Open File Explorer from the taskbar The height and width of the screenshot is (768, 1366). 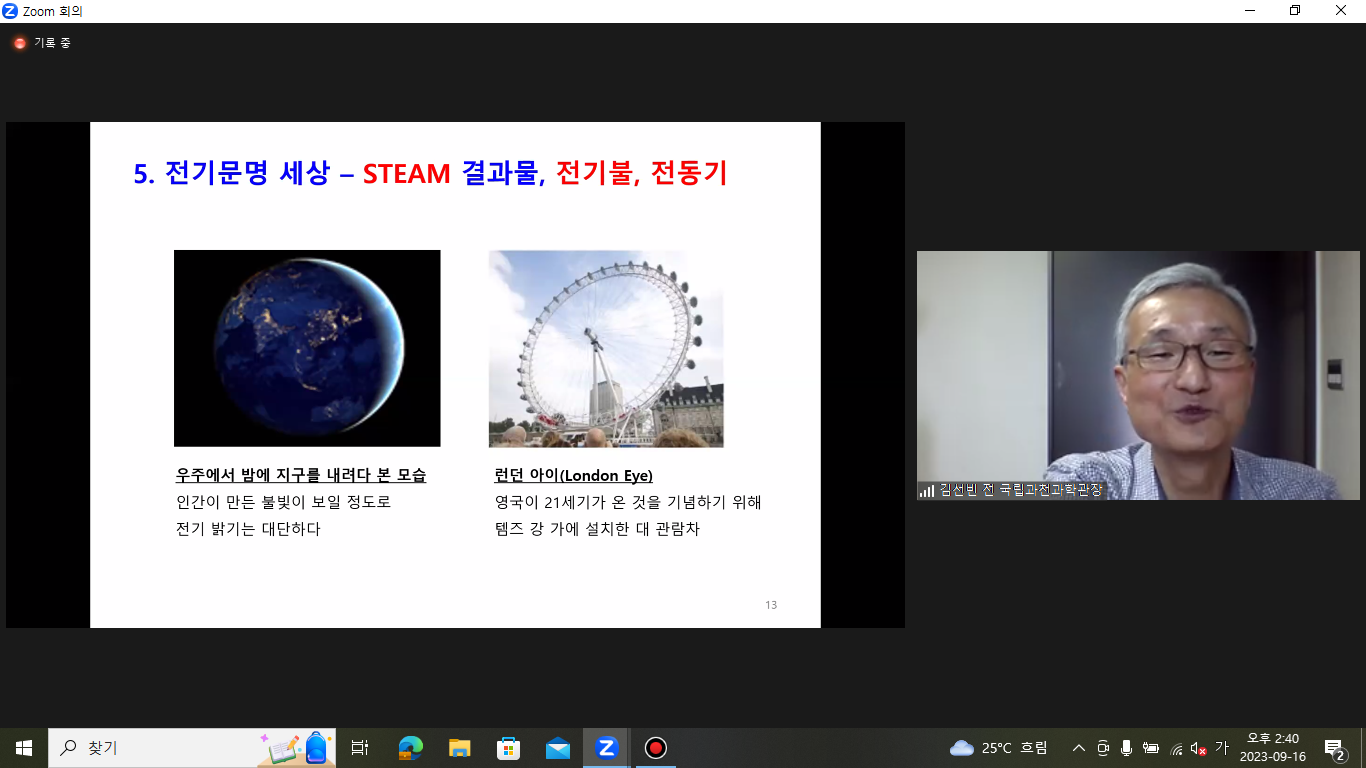click(459, 748)
